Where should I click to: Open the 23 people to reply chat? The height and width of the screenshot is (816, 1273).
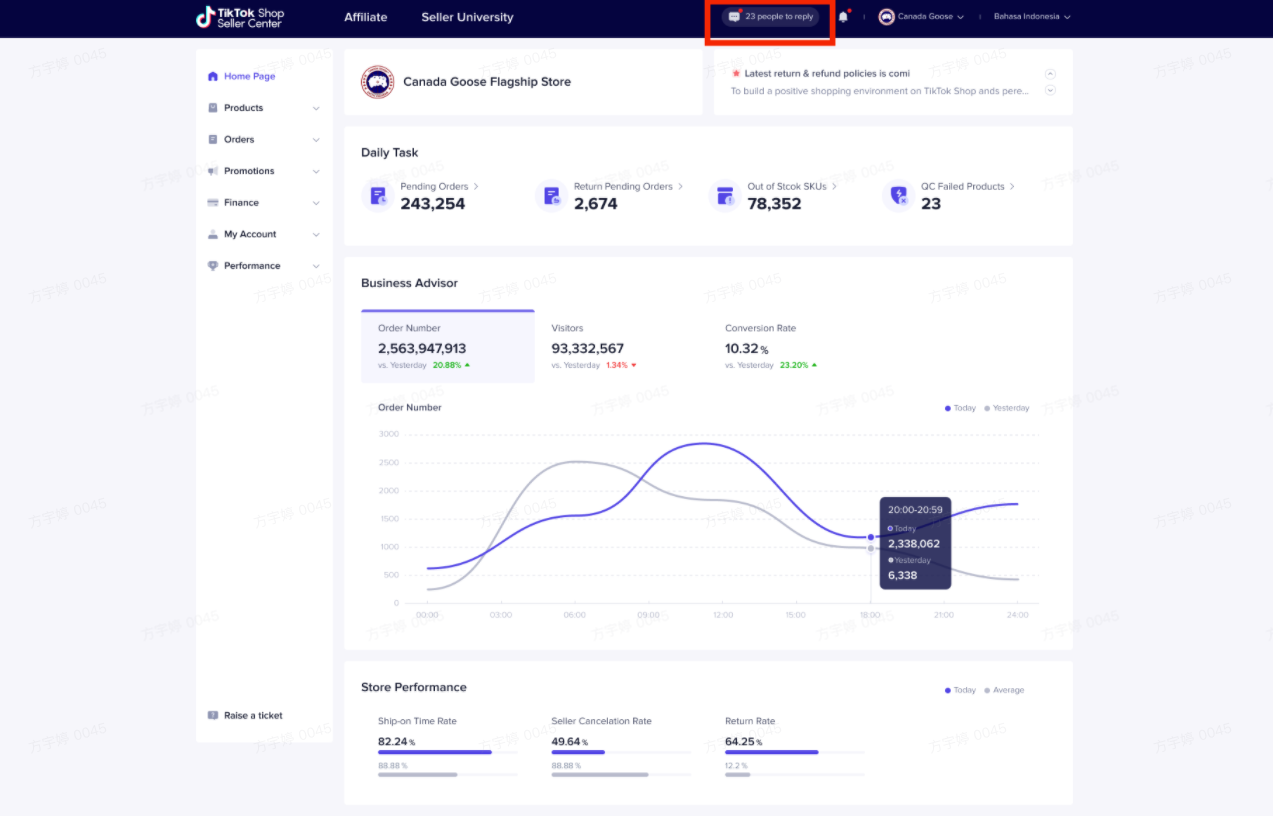pos(770,17)
